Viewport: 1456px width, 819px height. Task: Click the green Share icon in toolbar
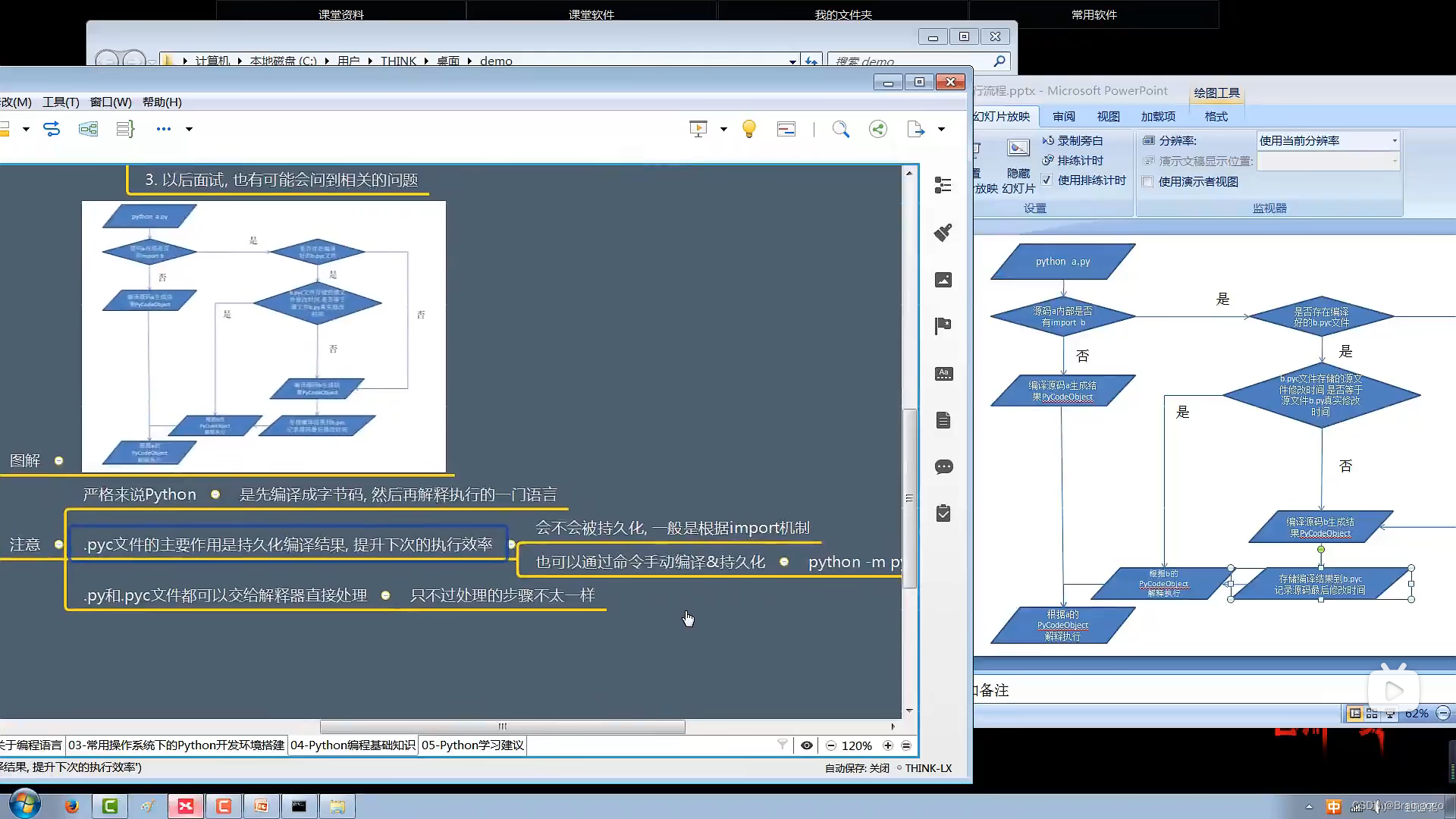click(878, 129)
